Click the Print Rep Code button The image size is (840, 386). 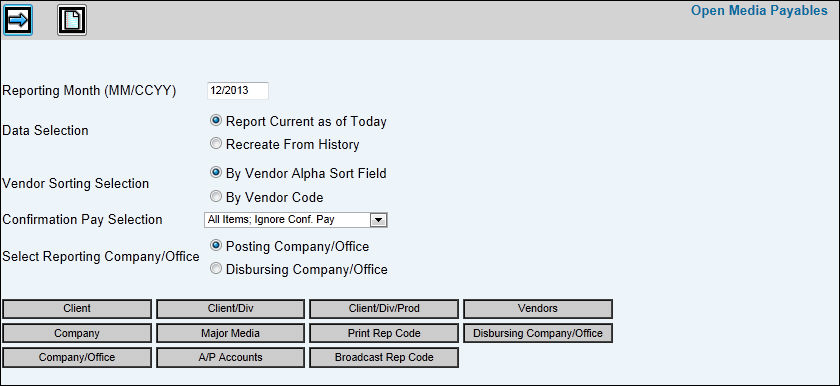coord(384,334)
